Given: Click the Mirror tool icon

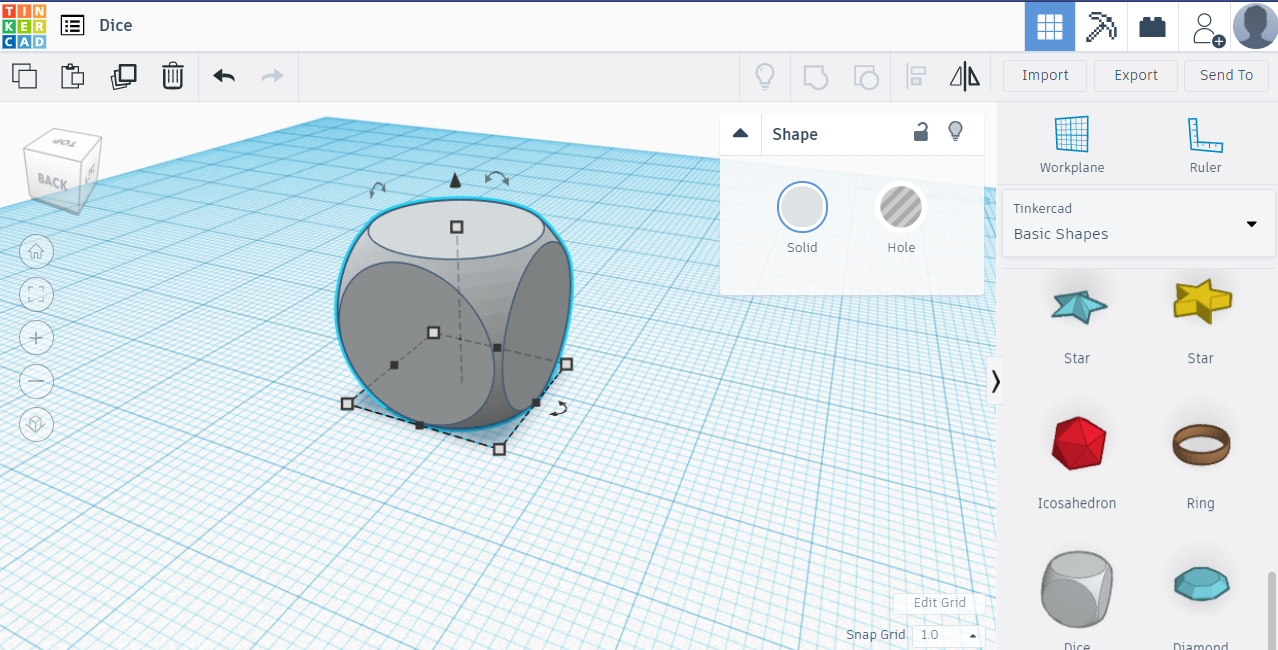Looking at the screenshot, I should pyautogui.click(x=965, y=76).
